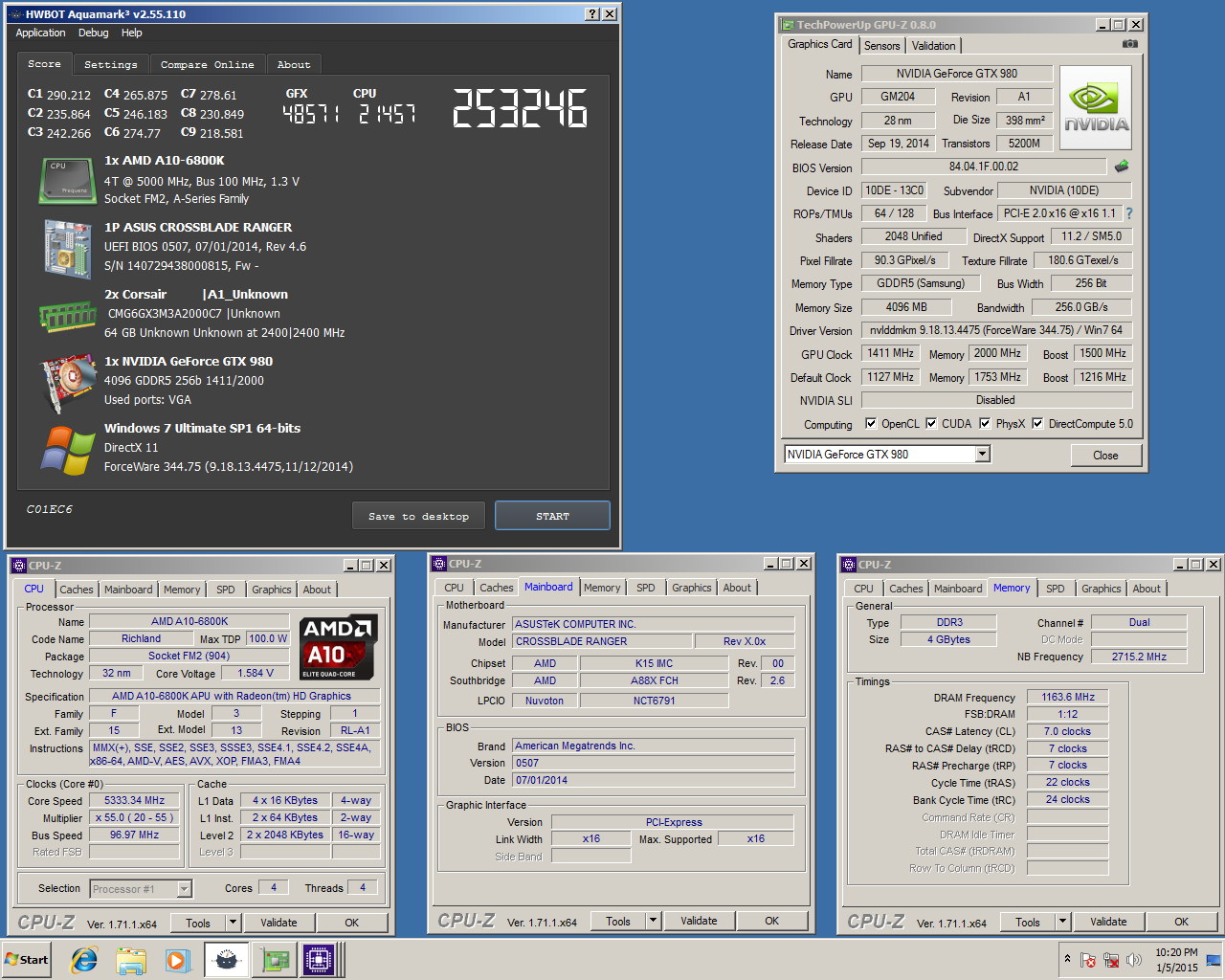Open Tools dropdown arrow in CPU tab window

pos(233,923)
